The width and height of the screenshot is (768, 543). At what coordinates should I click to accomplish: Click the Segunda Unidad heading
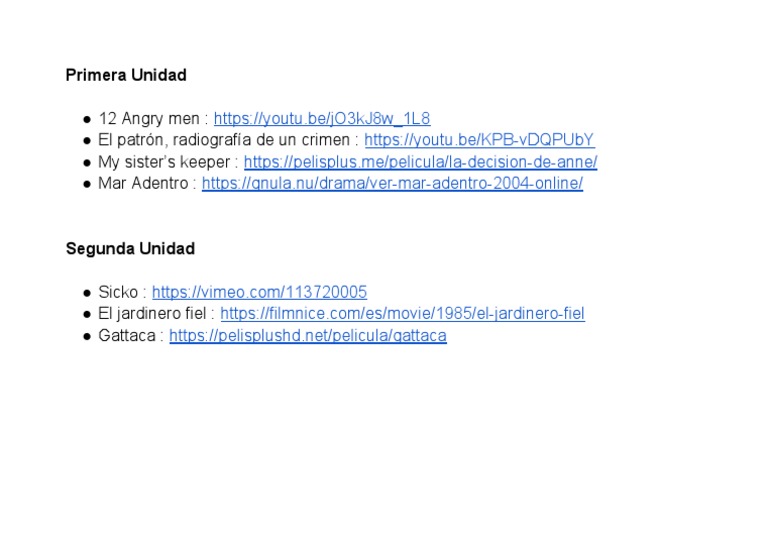pos(130,249)
